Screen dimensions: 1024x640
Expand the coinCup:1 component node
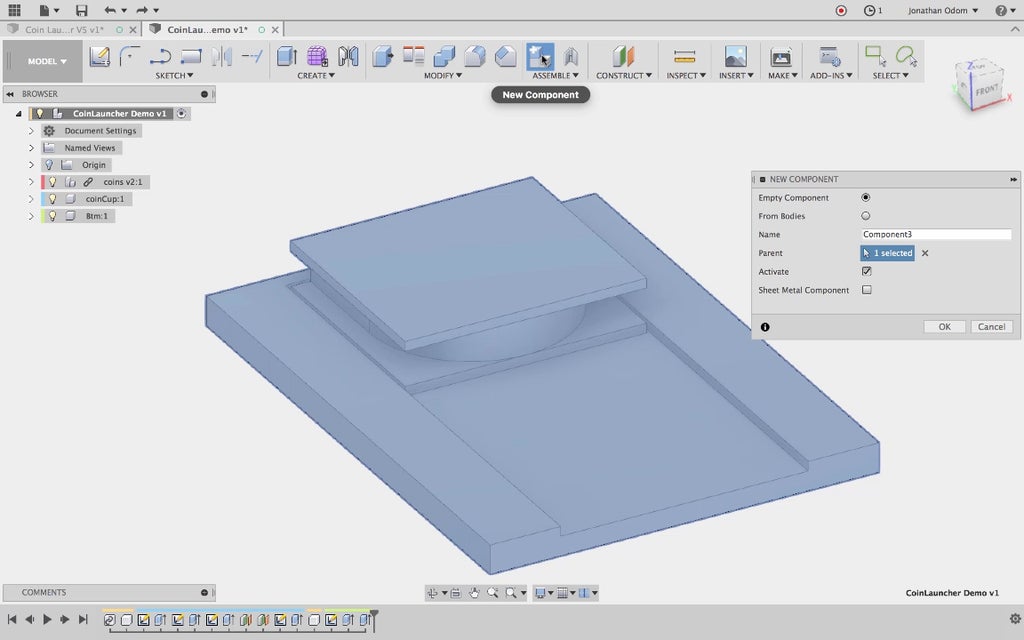coord(31,199)
